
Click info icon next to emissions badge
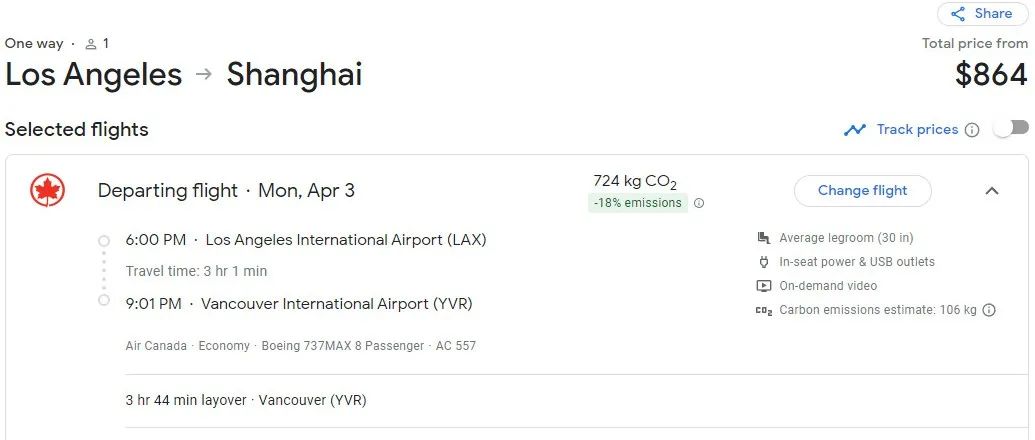tap(699, 203)
